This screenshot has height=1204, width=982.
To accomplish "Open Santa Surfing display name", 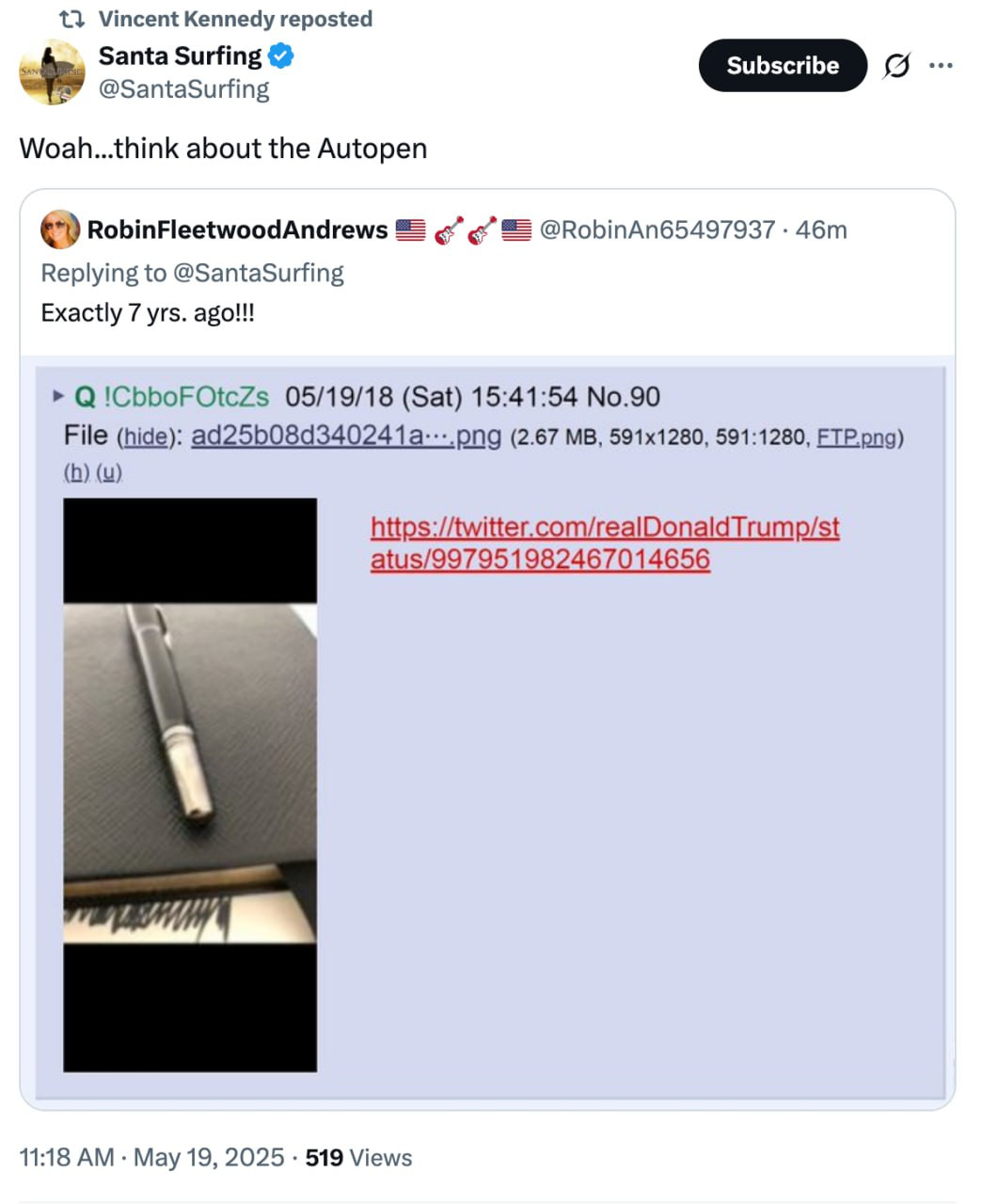I will click(x=180, y=55).
